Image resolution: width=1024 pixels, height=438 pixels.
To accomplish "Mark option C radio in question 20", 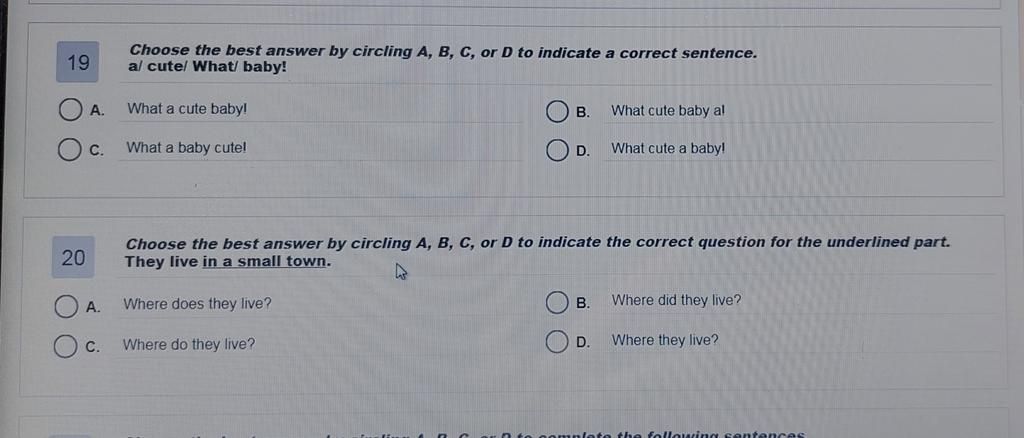I will coord(65,346).
